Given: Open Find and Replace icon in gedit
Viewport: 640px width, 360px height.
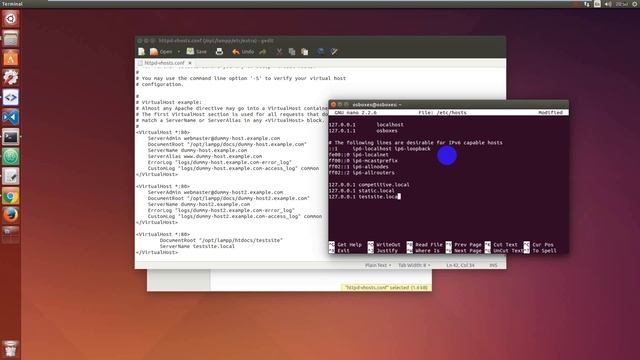Looking at the screenshot, I should click(x=334, y=52).
